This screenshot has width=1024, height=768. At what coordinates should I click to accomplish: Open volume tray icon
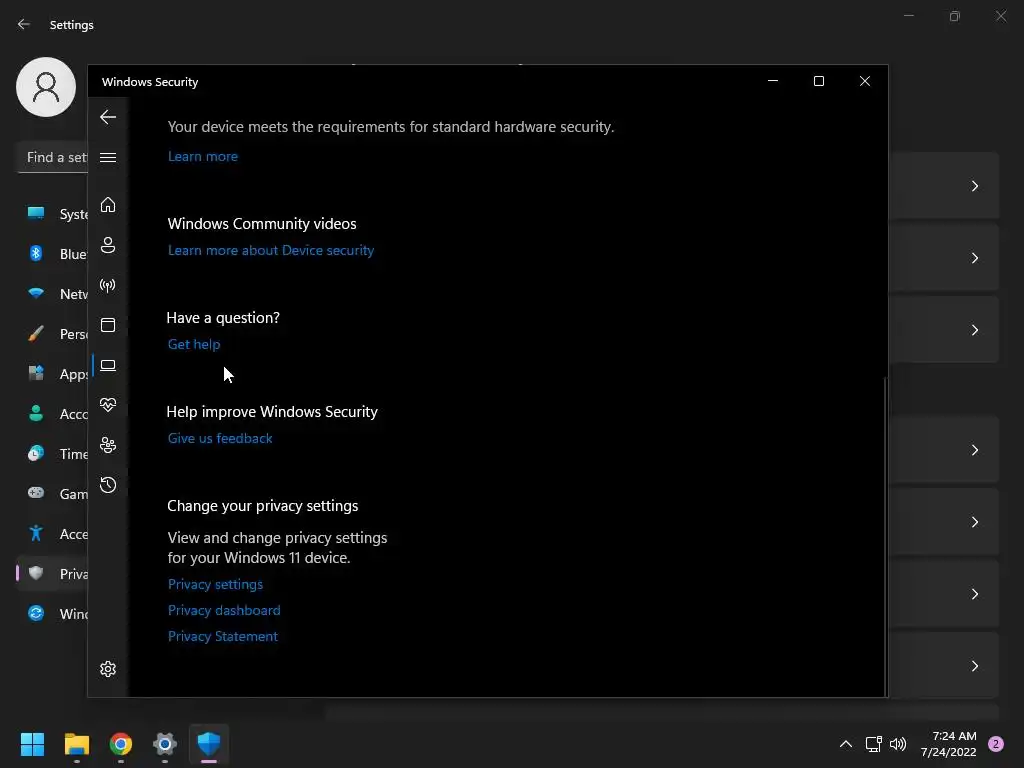coord(898,744)
